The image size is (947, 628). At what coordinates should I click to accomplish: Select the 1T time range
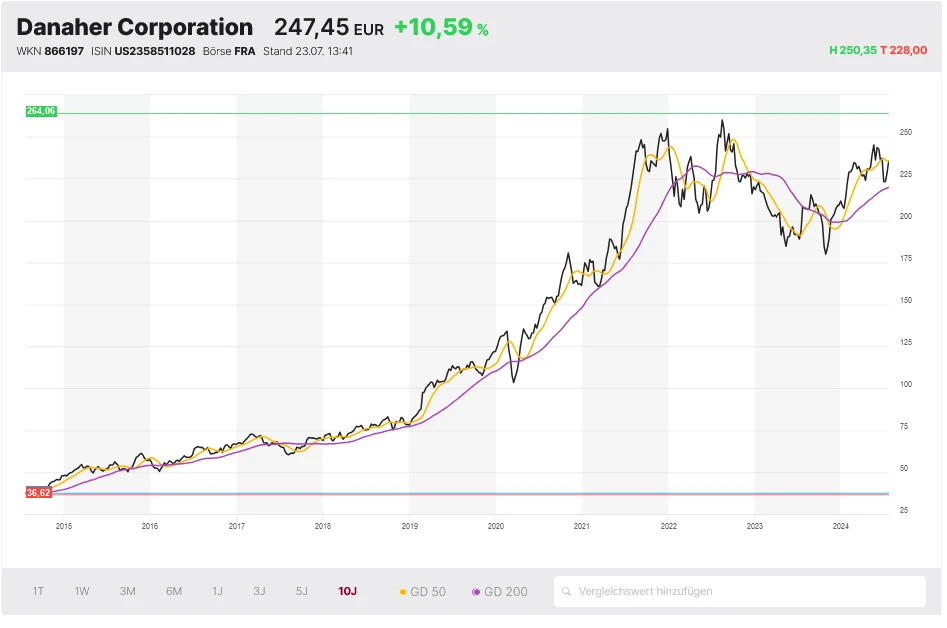38,592
